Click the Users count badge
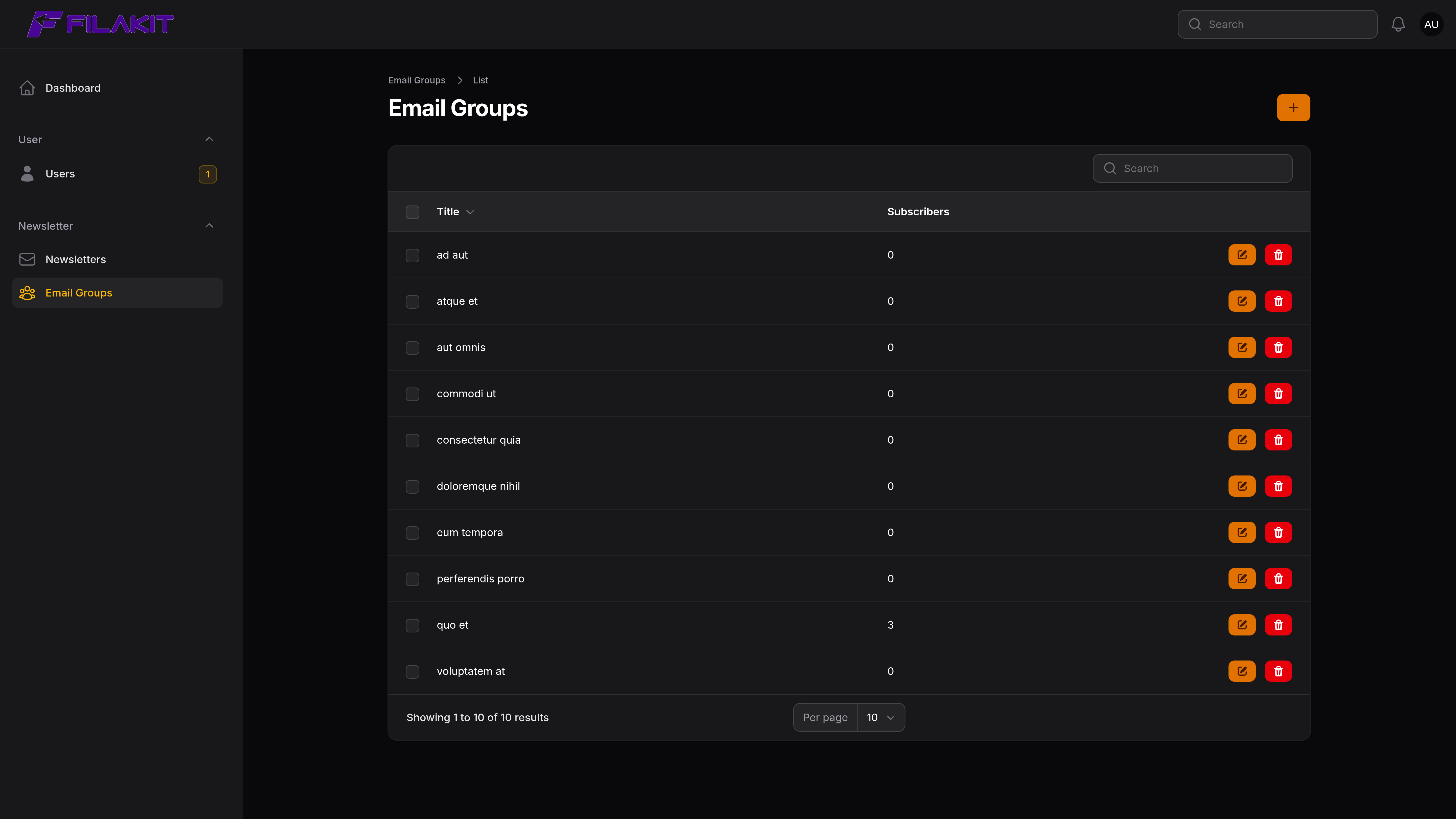Image resolution: width=1456 pixels, height=819 pixels. tap(208, 174)
